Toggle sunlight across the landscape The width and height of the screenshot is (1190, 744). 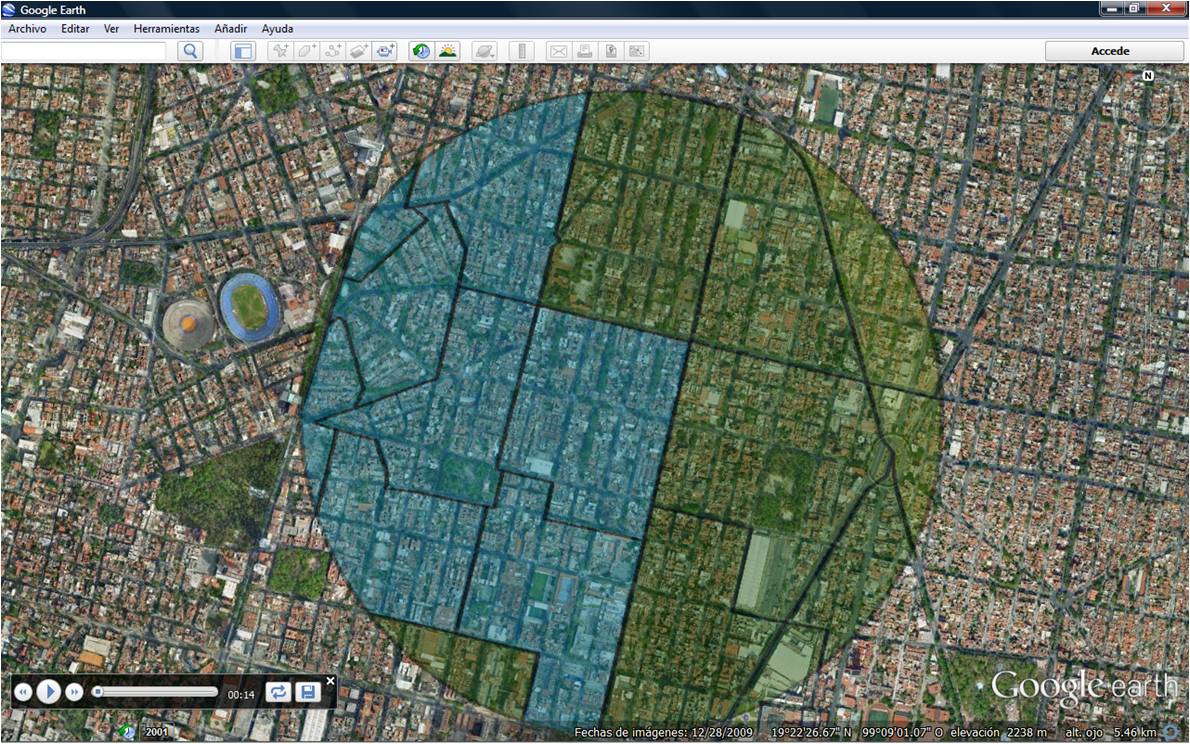coord(447,51)
